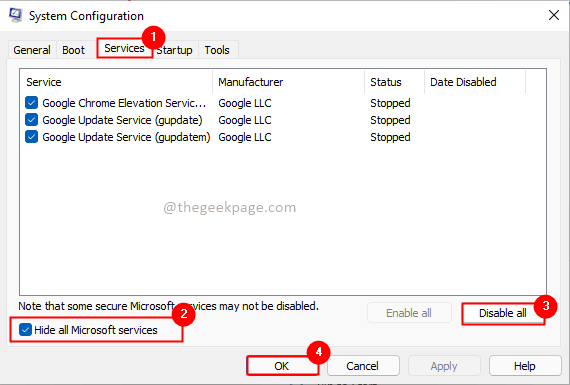Toggle Google Update Service (gupdatem) checkbox
This screenshot has width=570, height=385.
tap(32, 137)
